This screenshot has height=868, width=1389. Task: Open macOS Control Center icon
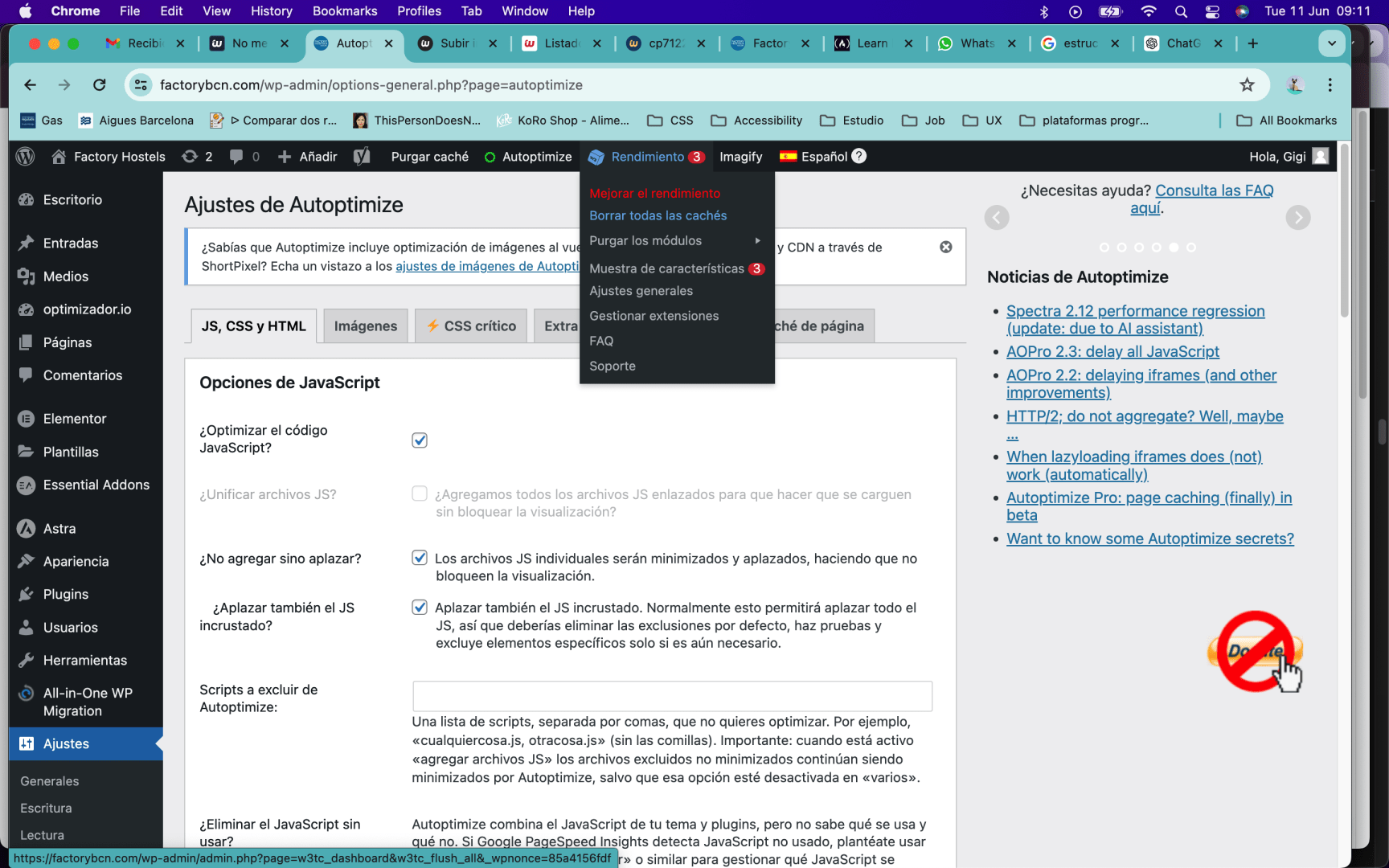[1212, 11]
